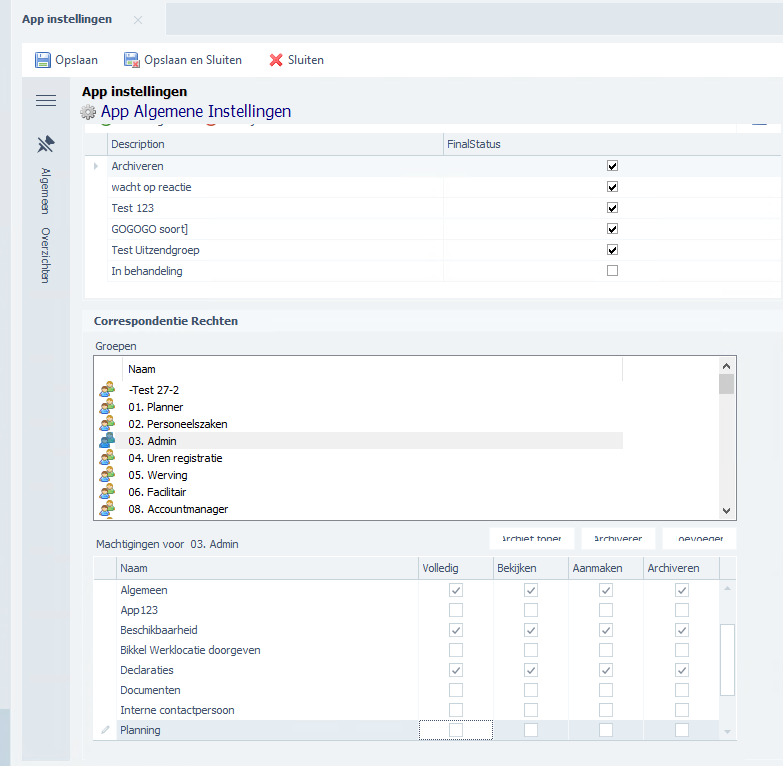Toggle the sidebar pin icon

[x=45, y=144]
